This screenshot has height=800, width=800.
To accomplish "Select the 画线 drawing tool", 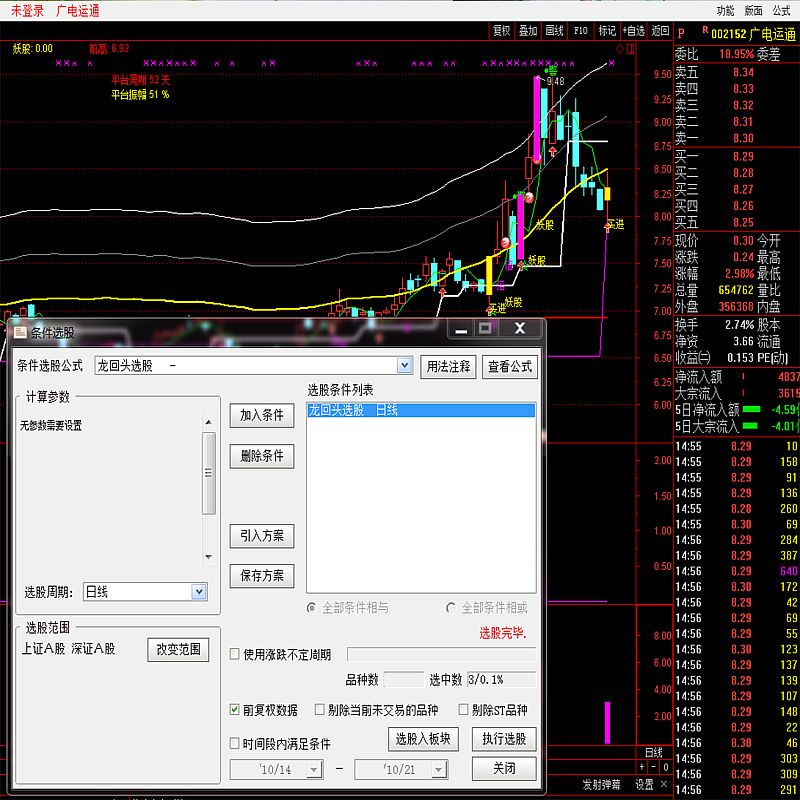I will (555, 31).
